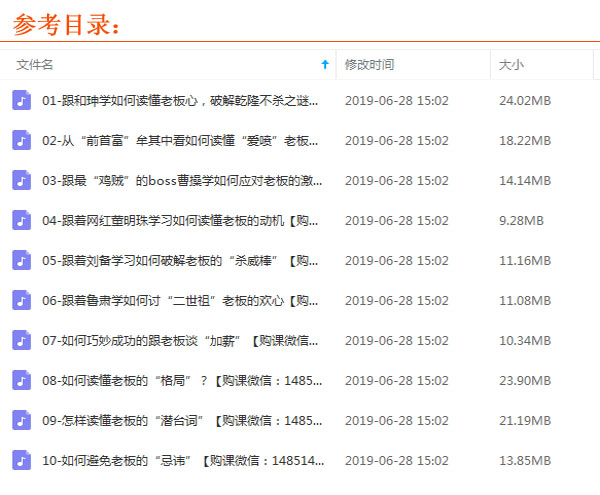Image resolution: width=600 pixels, height=495 pixels.
Task: Sort files by 修改时间 column
Action: [370, 64]
